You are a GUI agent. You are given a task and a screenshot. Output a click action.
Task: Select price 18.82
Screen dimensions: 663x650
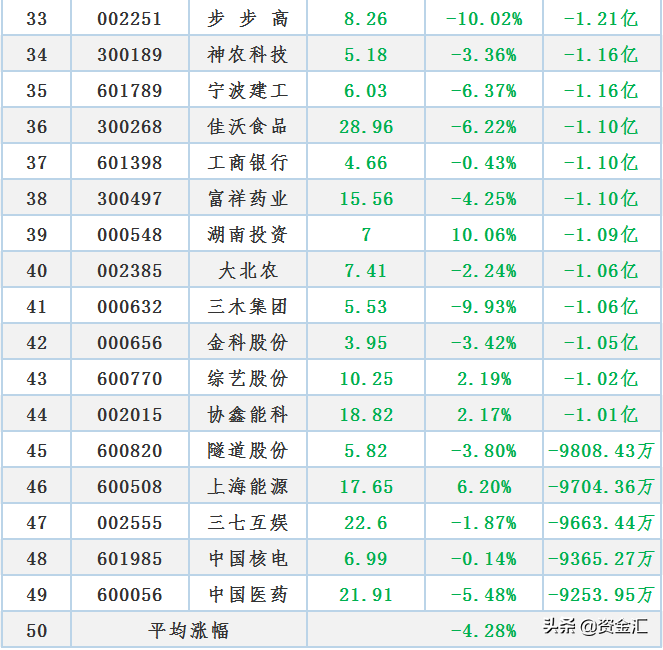pyautogui.click(x=366, y=414)
